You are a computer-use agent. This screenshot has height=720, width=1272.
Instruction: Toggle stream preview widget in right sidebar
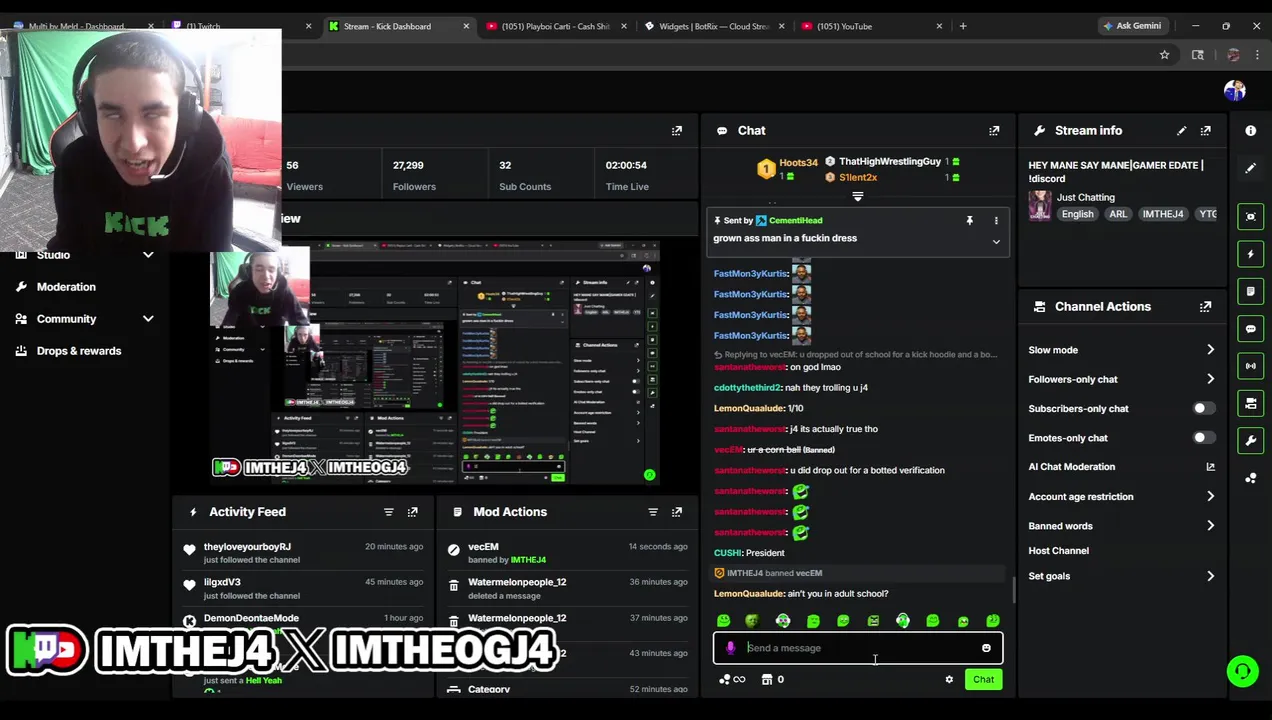pyautogui.click(x=1250, y=217)
